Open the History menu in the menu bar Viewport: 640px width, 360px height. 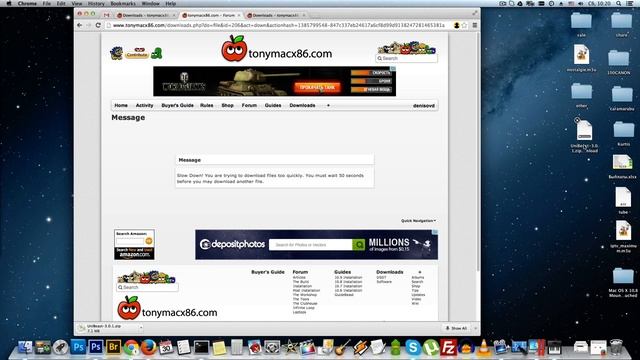coord(96,3)
